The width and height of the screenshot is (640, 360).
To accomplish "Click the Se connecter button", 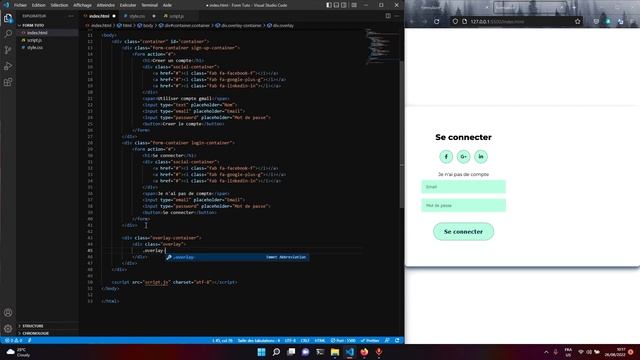I will tap(463, 231).
